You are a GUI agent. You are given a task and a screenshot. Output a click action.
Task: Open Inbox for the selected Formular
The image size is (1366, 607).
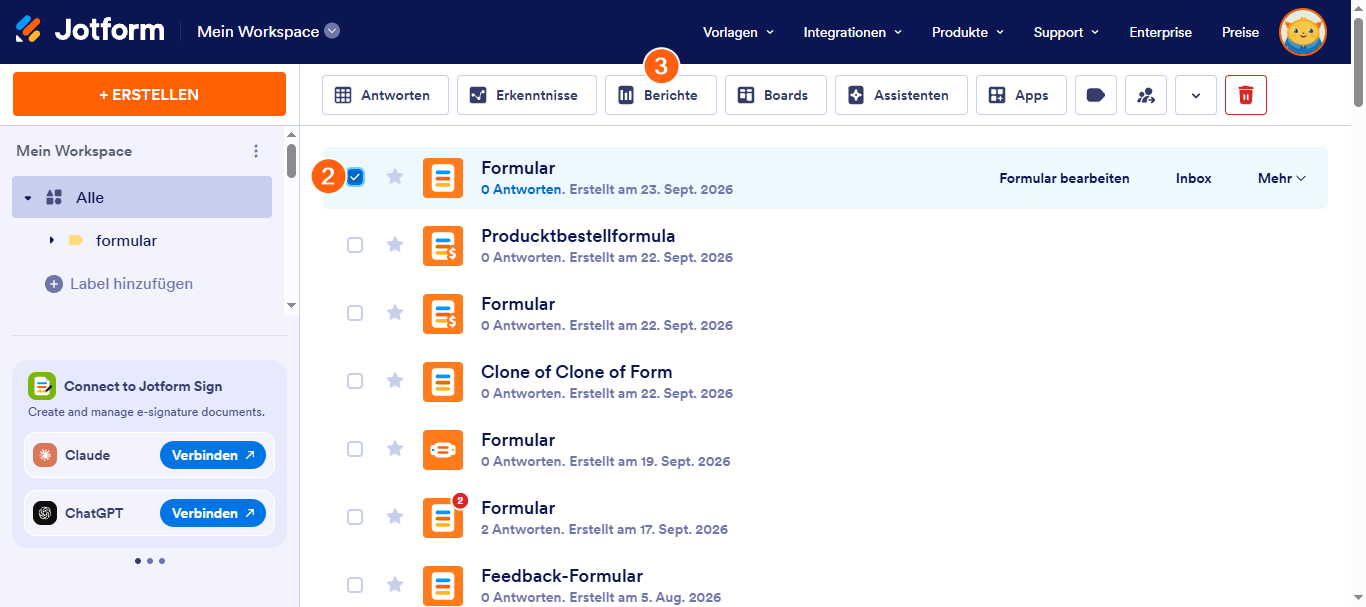tap(1194, 178)
